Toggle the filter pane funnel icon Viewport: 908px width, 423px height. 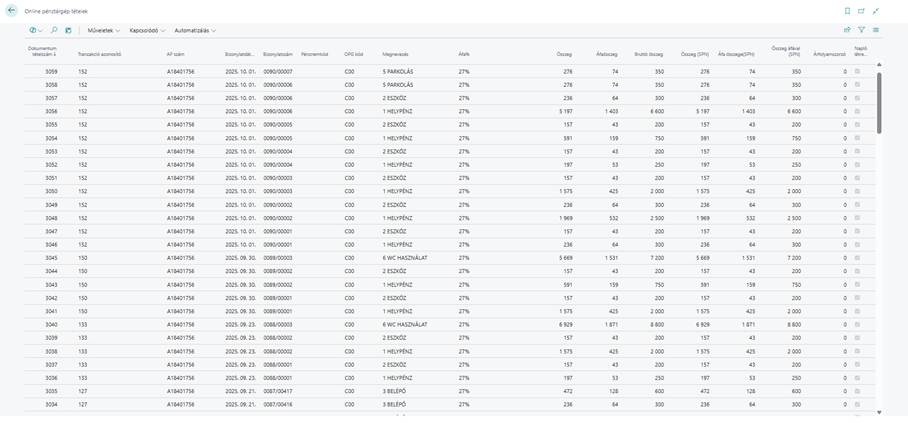(x=862, y=30)
